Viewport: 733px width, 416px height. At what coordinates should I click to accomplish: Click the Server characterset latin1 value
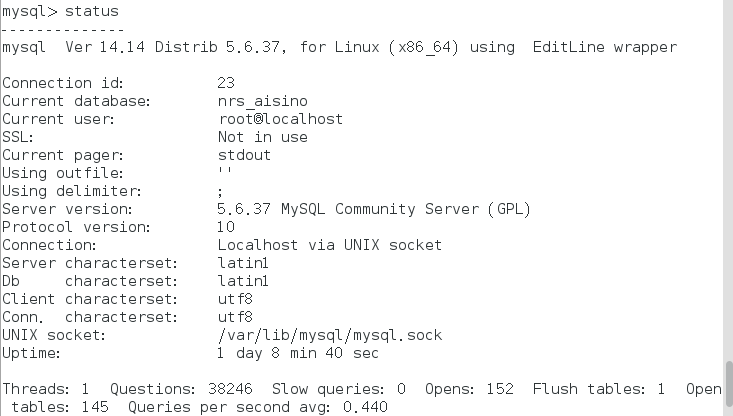tap(243, 263)
